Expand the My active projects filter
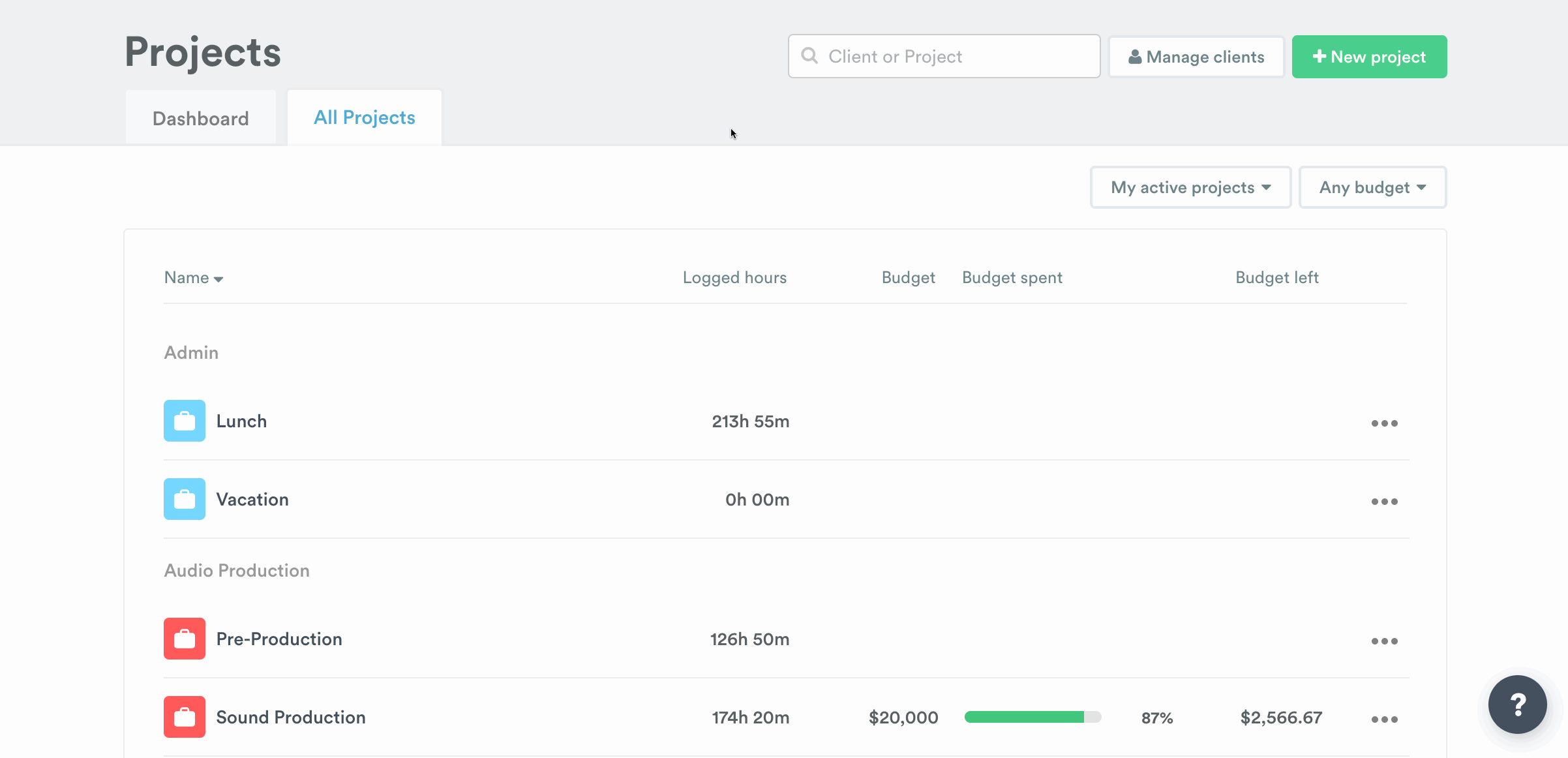The height and width of the screenshot is (758, 1568). [1190, 188]
